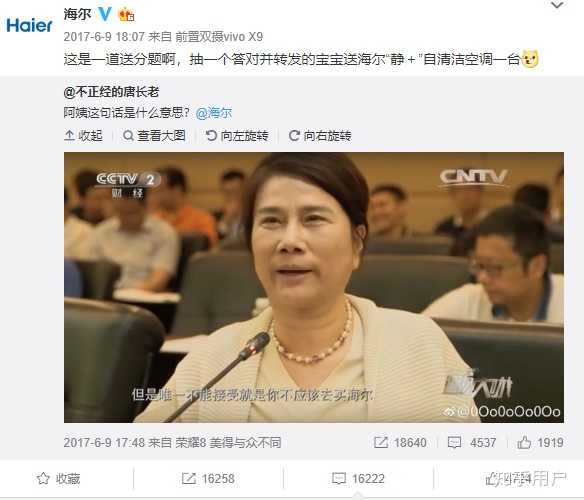Image resolution: width=584 pixels, height=500 pixels.
Task: Repost this Weibo showing 16258
Action: tap(208, 479)
